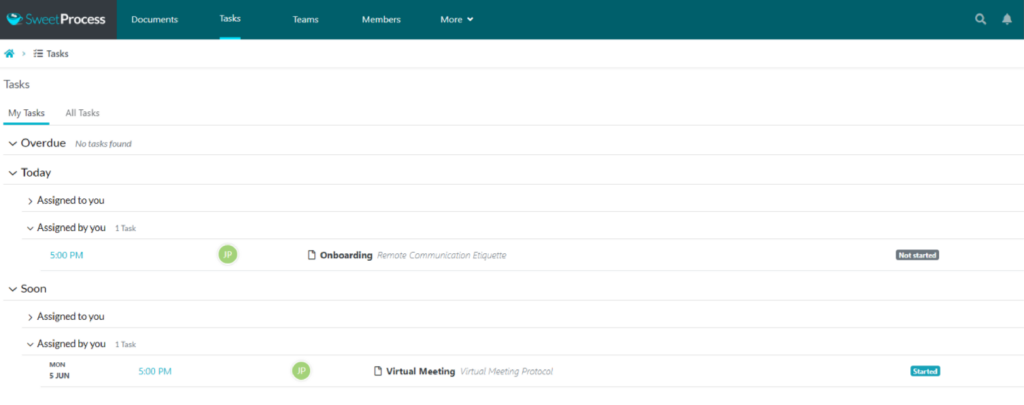The image size is (1024, 405).
Task: Click the Not started status badge
Action: coord(917,255)
